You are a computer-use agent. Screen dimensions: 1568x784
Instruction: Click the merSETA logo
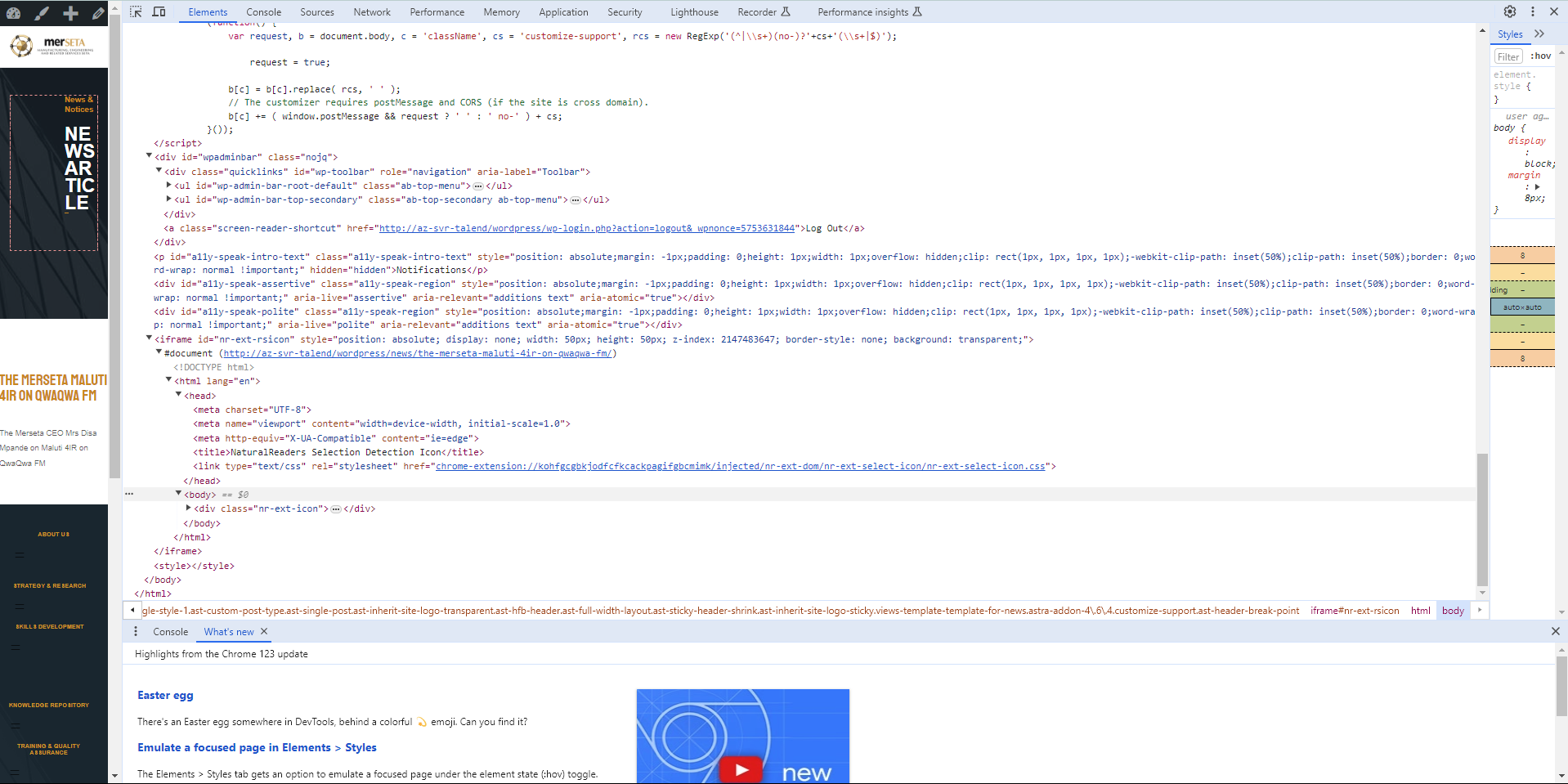coord(52,46)
